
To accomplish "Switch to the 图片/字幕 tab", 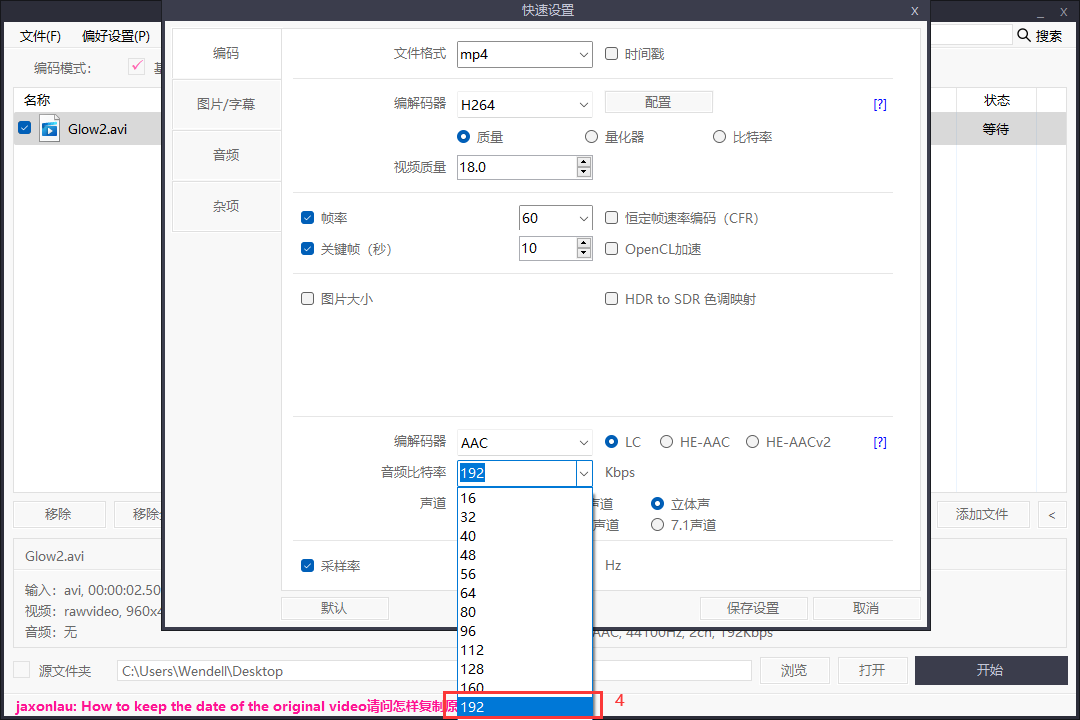I will pyautogui.click(x=226, y=104).
